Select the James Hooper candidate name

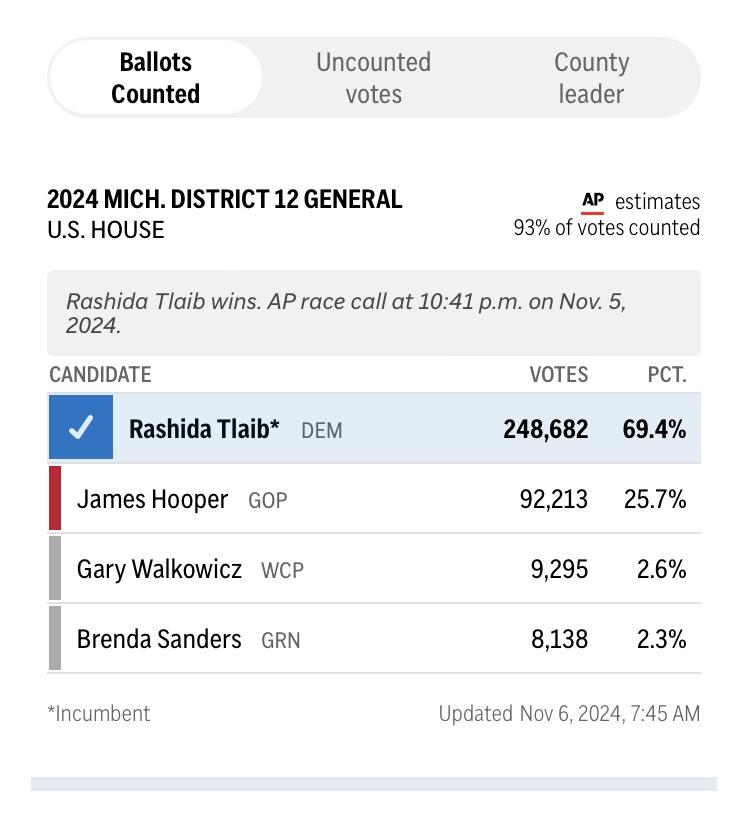[152, 499]
